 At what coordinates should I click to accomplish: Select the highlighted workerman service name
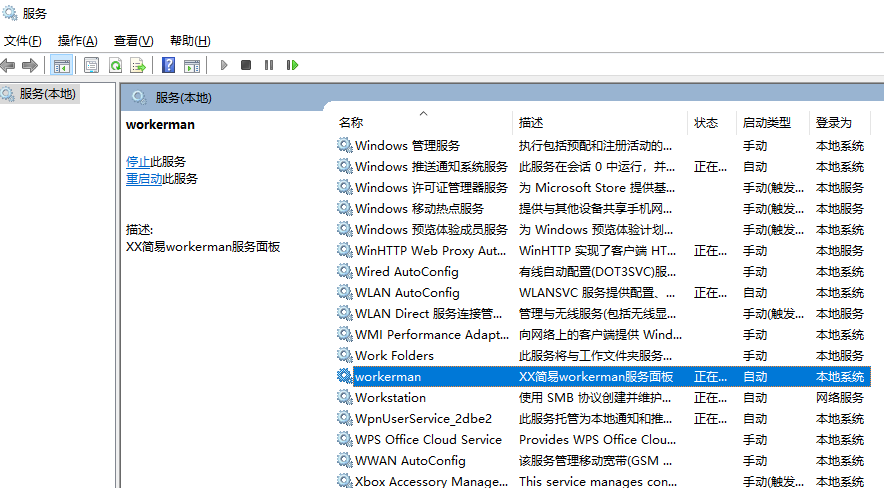pos(388,377)
